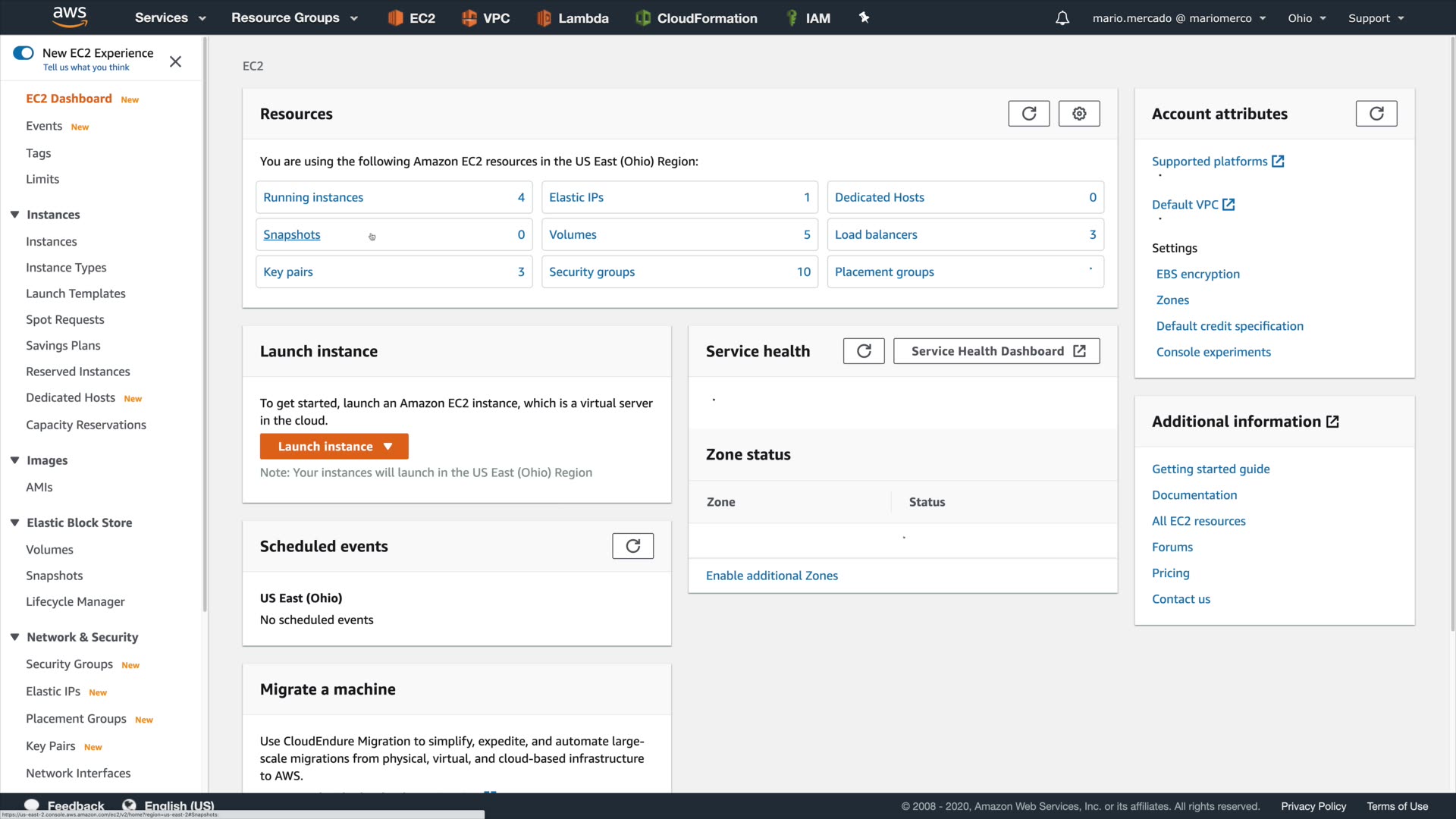Refresh the Account attributes panel
Viewport: 1456px width, 819px height.
[1376, 114]
